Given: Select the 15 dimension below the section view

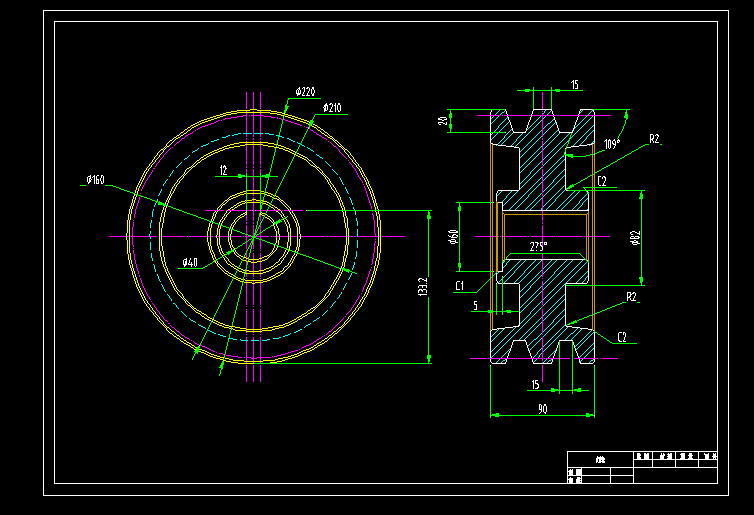Looking at the screenshot, I should [x=535, y=385].
